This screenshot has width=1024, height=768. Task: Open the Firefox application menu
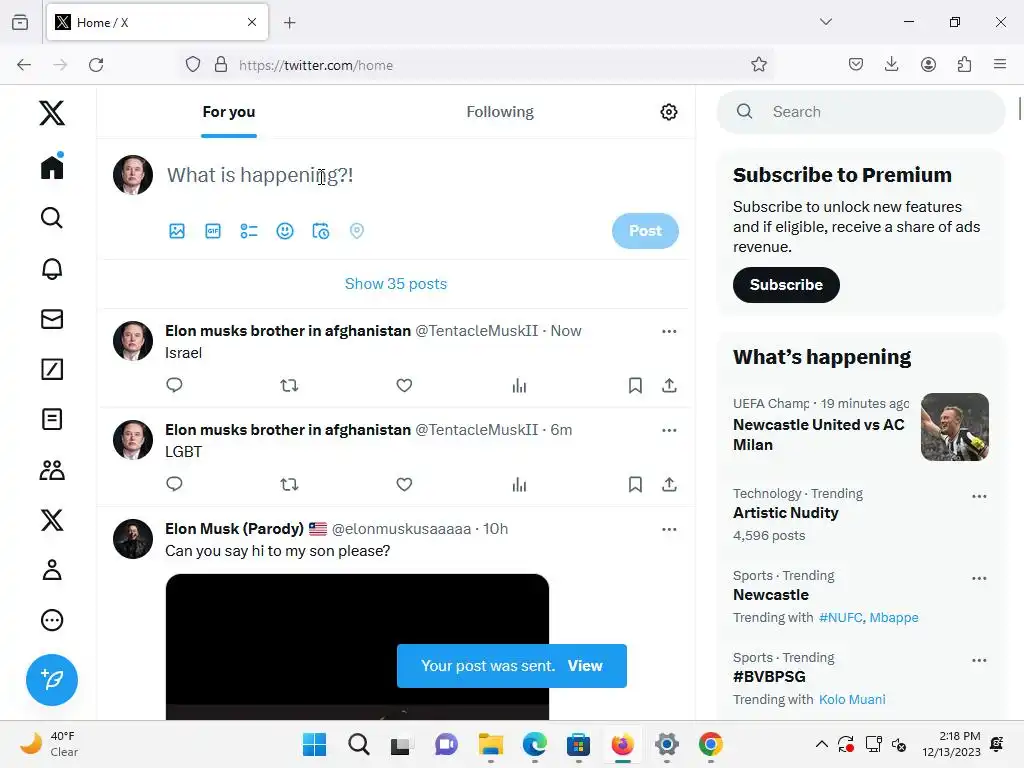pos(1000,64)
